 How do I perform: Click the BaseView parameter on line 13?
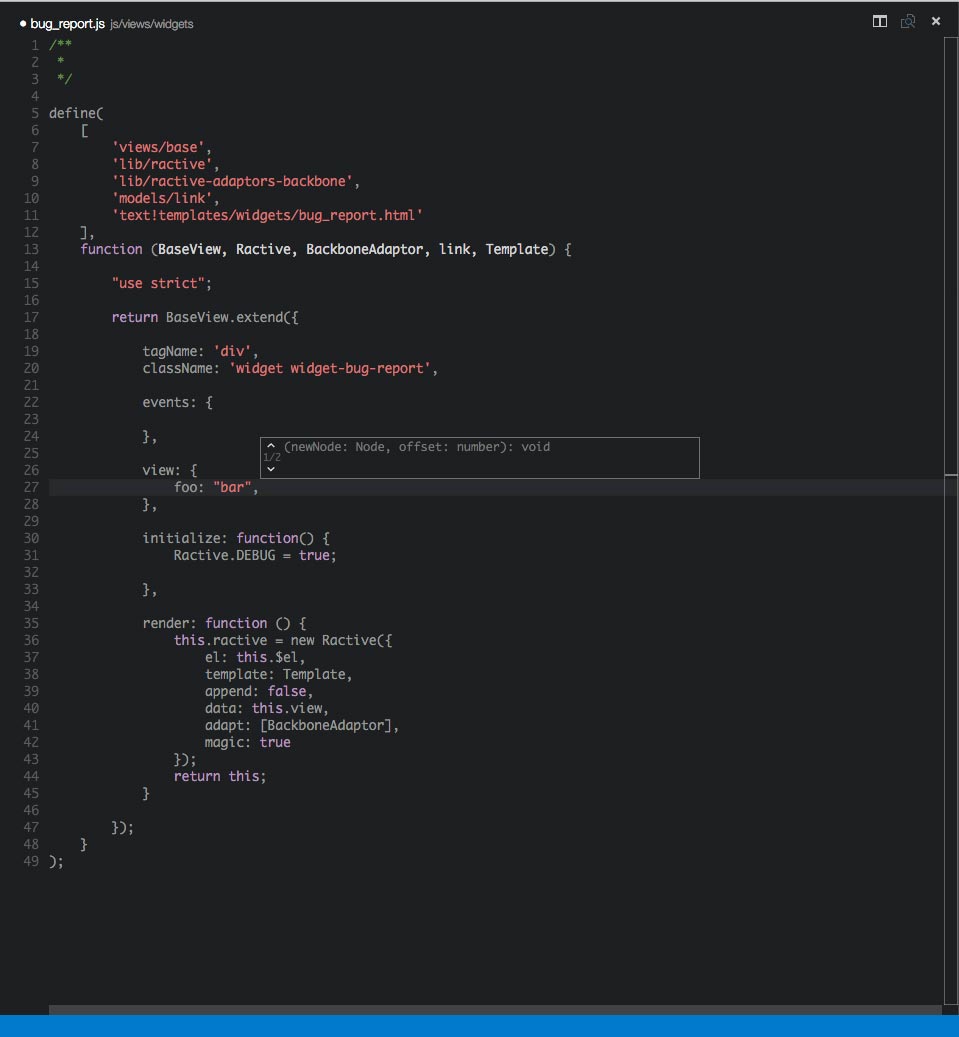[x=189, y=249]
